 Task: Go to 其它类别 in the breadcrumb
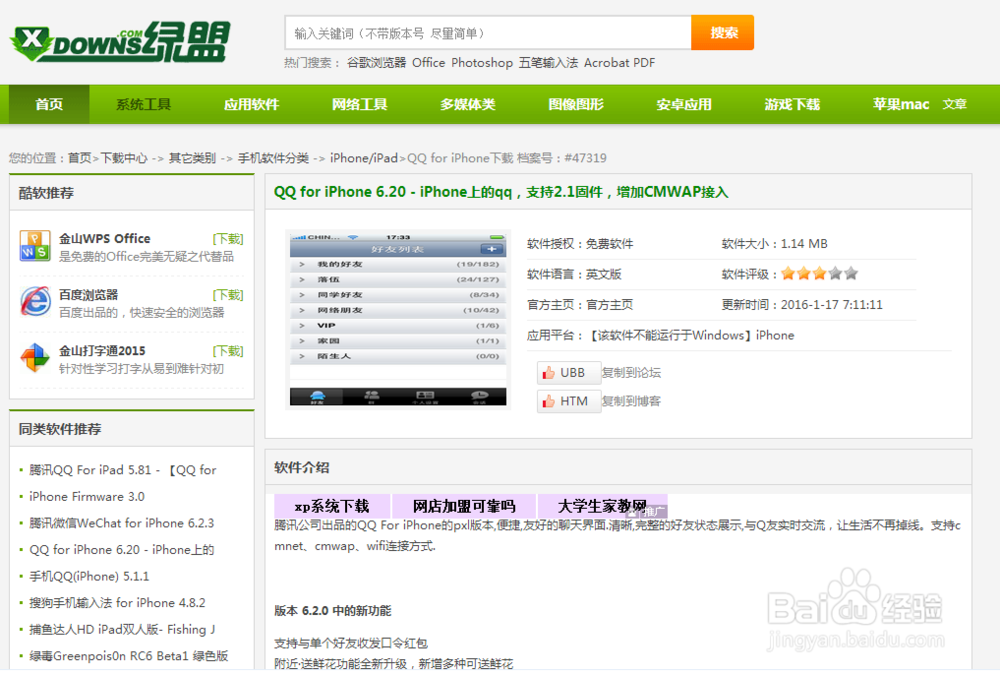[x=192, y=158]
